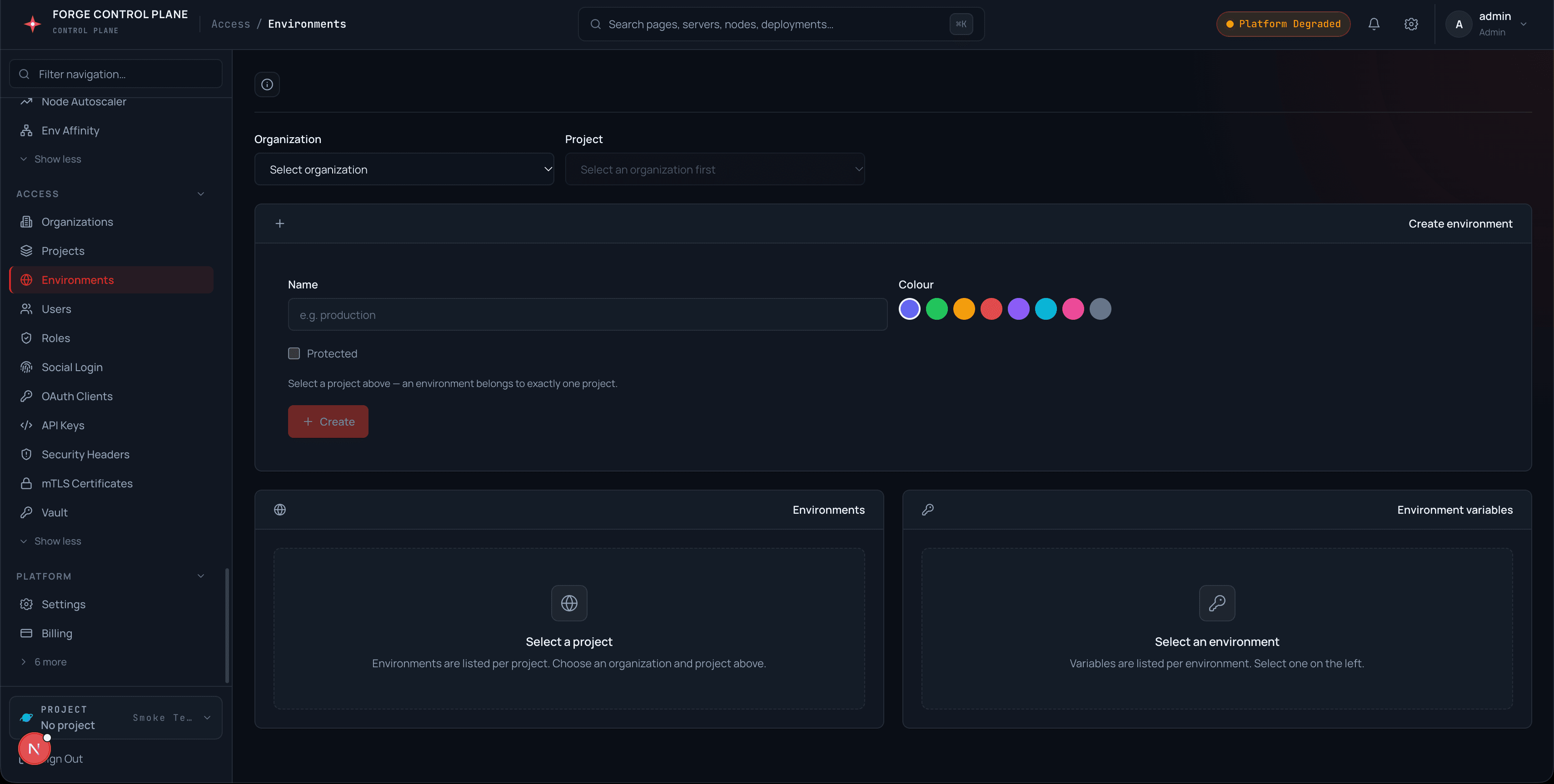
Task: Open Social Login settings
Action: (x=112, y=367)
